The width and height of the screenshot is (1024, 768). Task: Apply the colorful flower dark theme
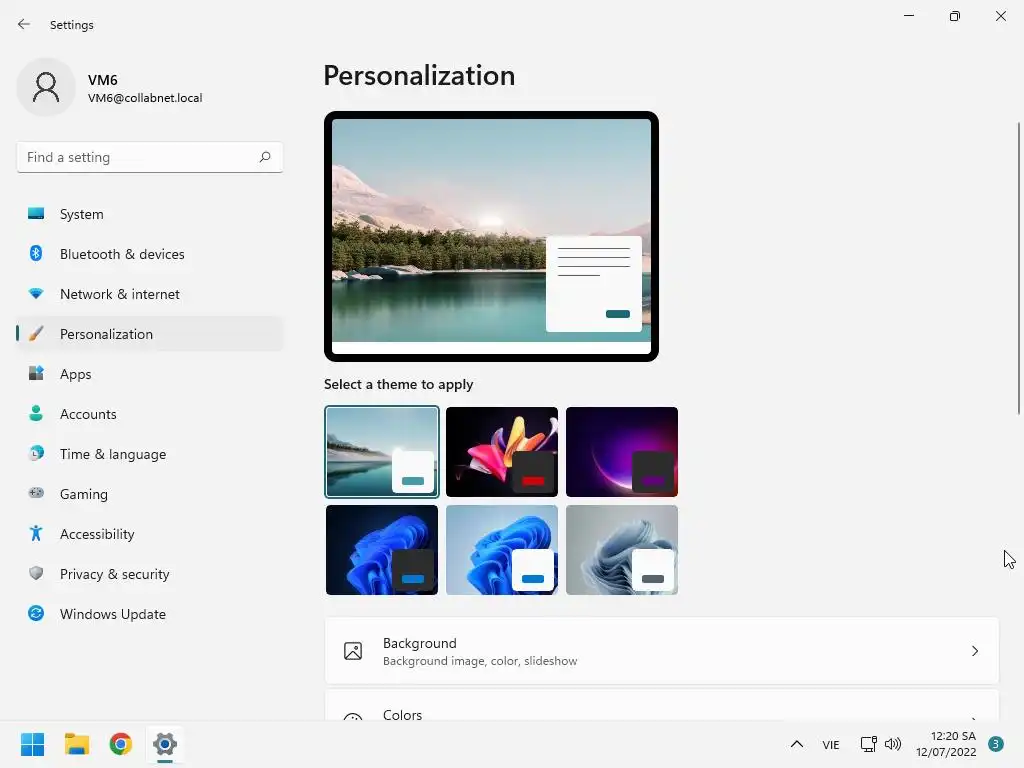(502, 452)
